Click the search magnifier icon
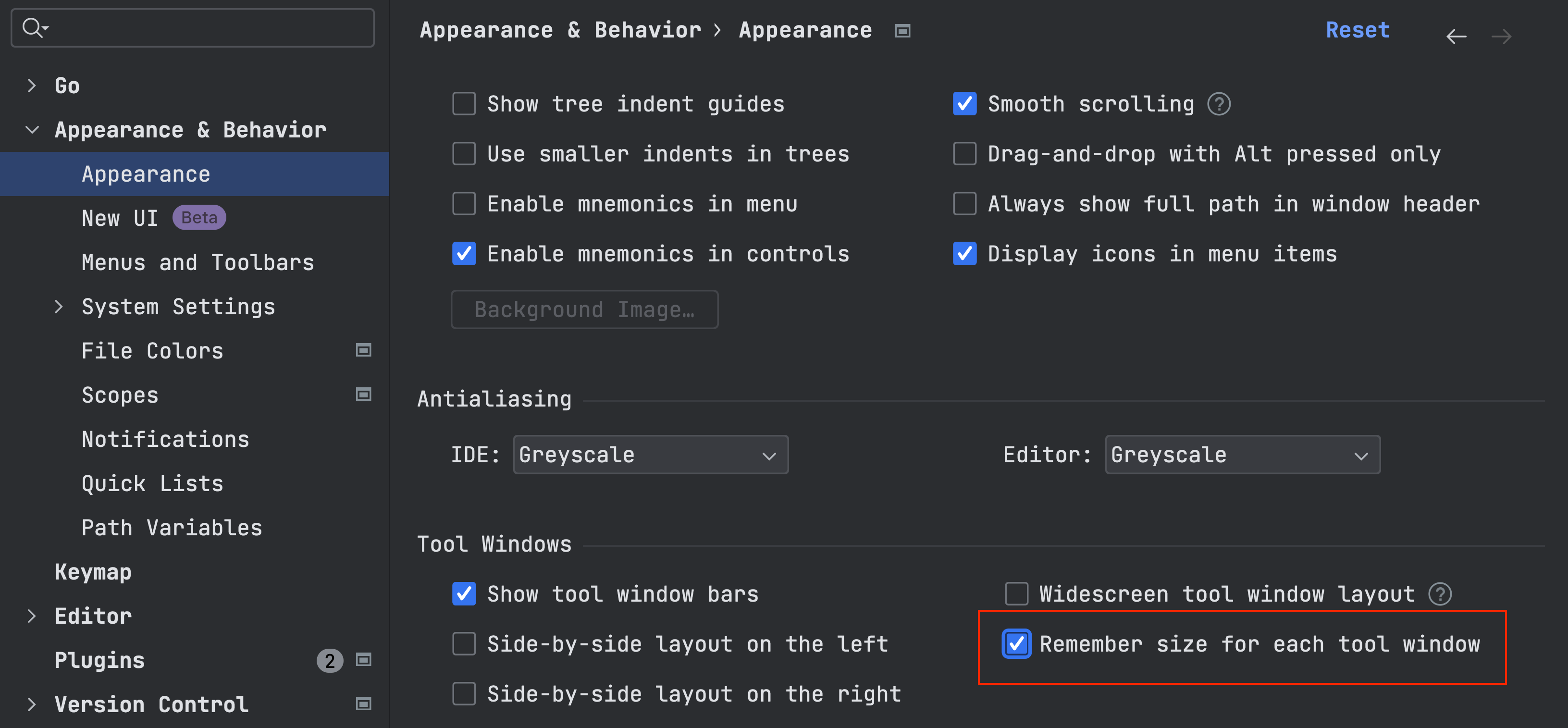Screen dimensions: 1568x728 [33, 28]
